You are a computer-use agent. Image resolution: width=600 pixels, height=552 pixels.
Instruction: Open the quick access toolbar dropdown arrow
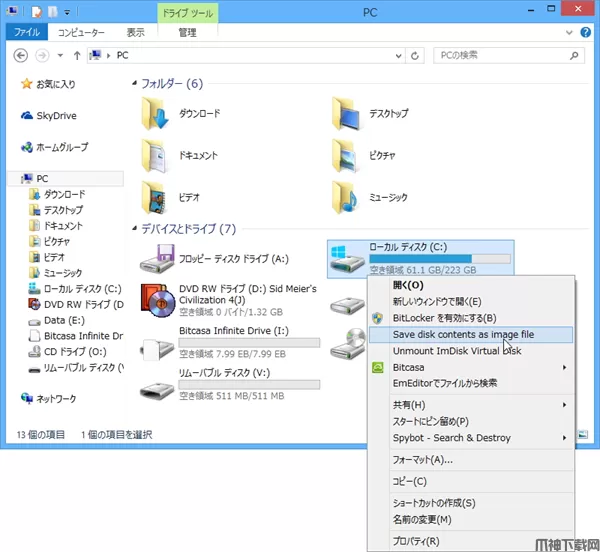click(x=67, y=12)
